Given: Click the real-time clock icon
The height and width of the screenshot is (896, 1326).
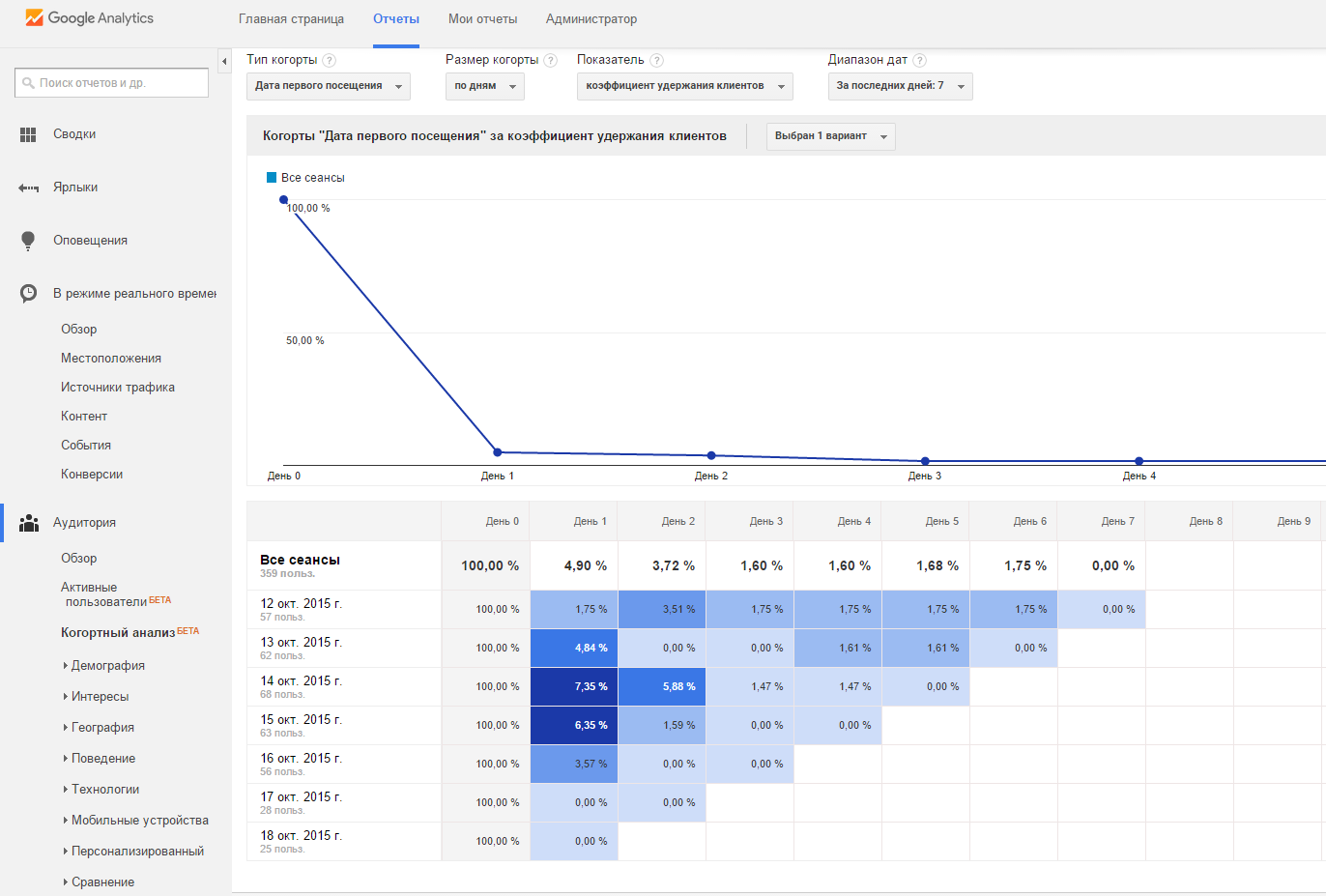Looking at the screenshot, I should click(x=28, y=293).
